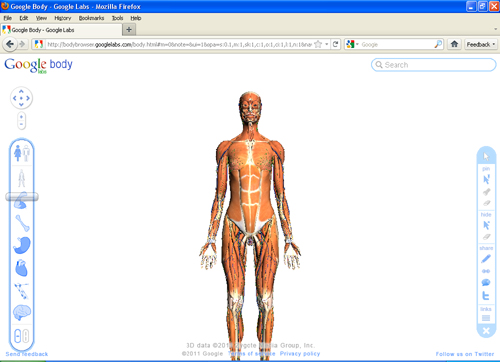Screen dimensions: 500x362
Task: Pan the view right with navigation arrow
Action: tap(28, 98)
